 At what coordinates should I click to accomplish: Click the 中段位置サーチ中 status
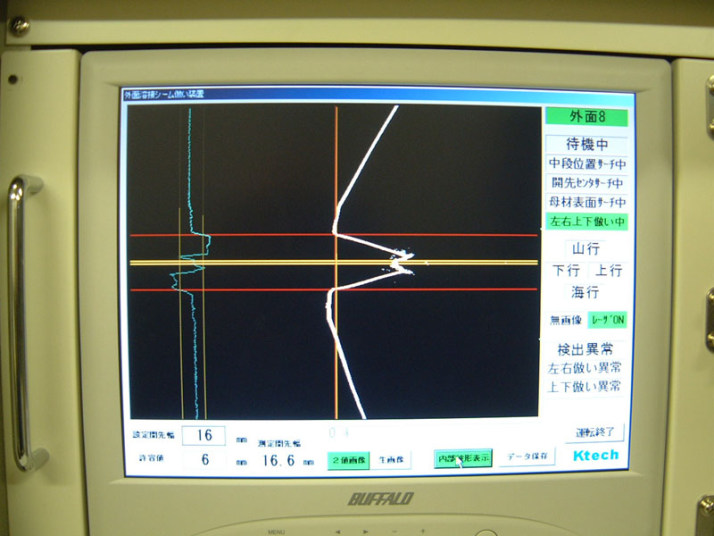coord(586,163)
